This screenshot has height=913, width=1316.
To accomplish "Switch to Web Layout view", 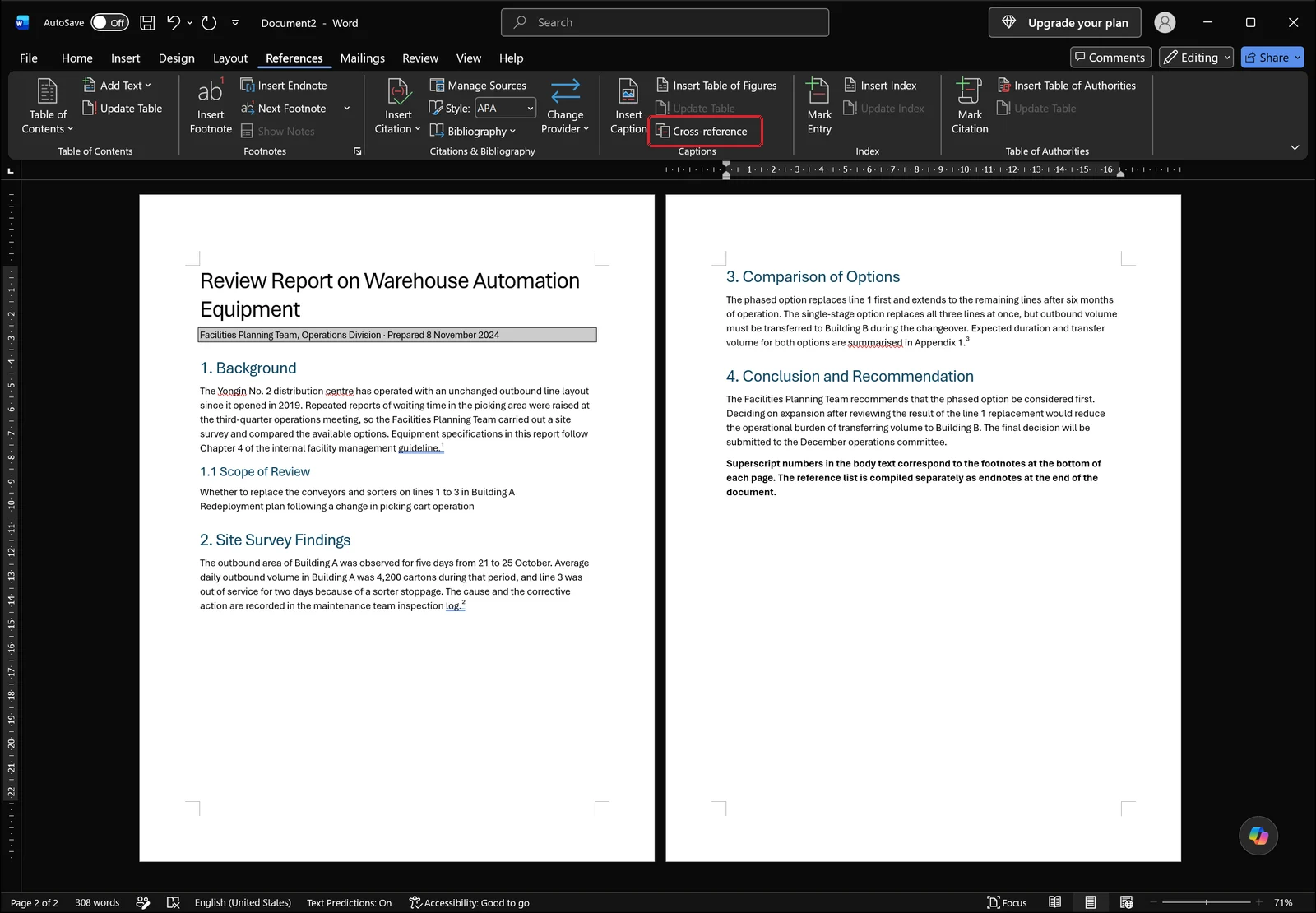I will tap(1126, 902).
